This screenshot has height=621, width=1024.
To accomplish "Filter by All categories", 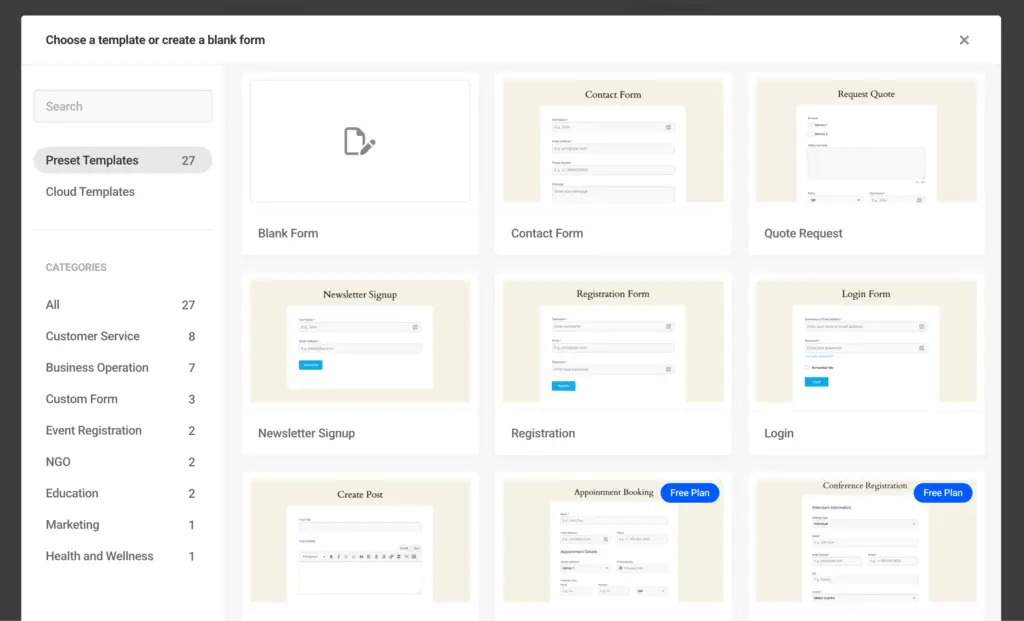I will (53, 305).
